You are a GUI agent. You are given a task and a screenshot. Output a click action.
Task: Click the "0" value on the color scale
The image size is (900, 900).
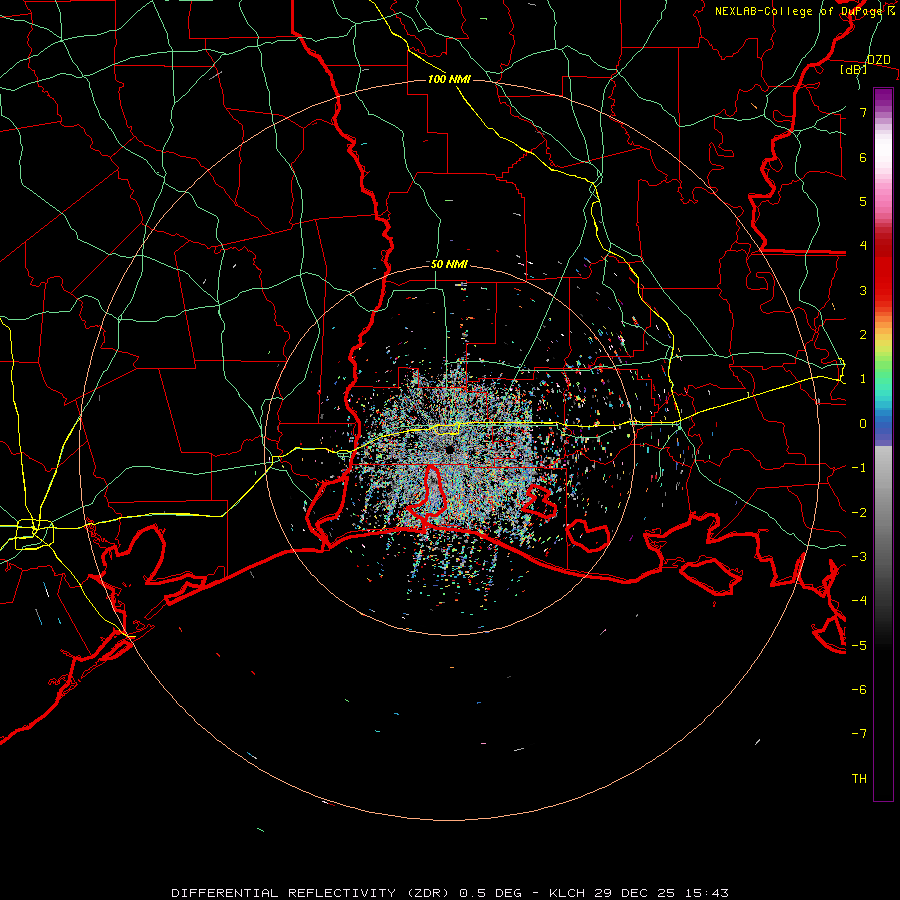863,424
